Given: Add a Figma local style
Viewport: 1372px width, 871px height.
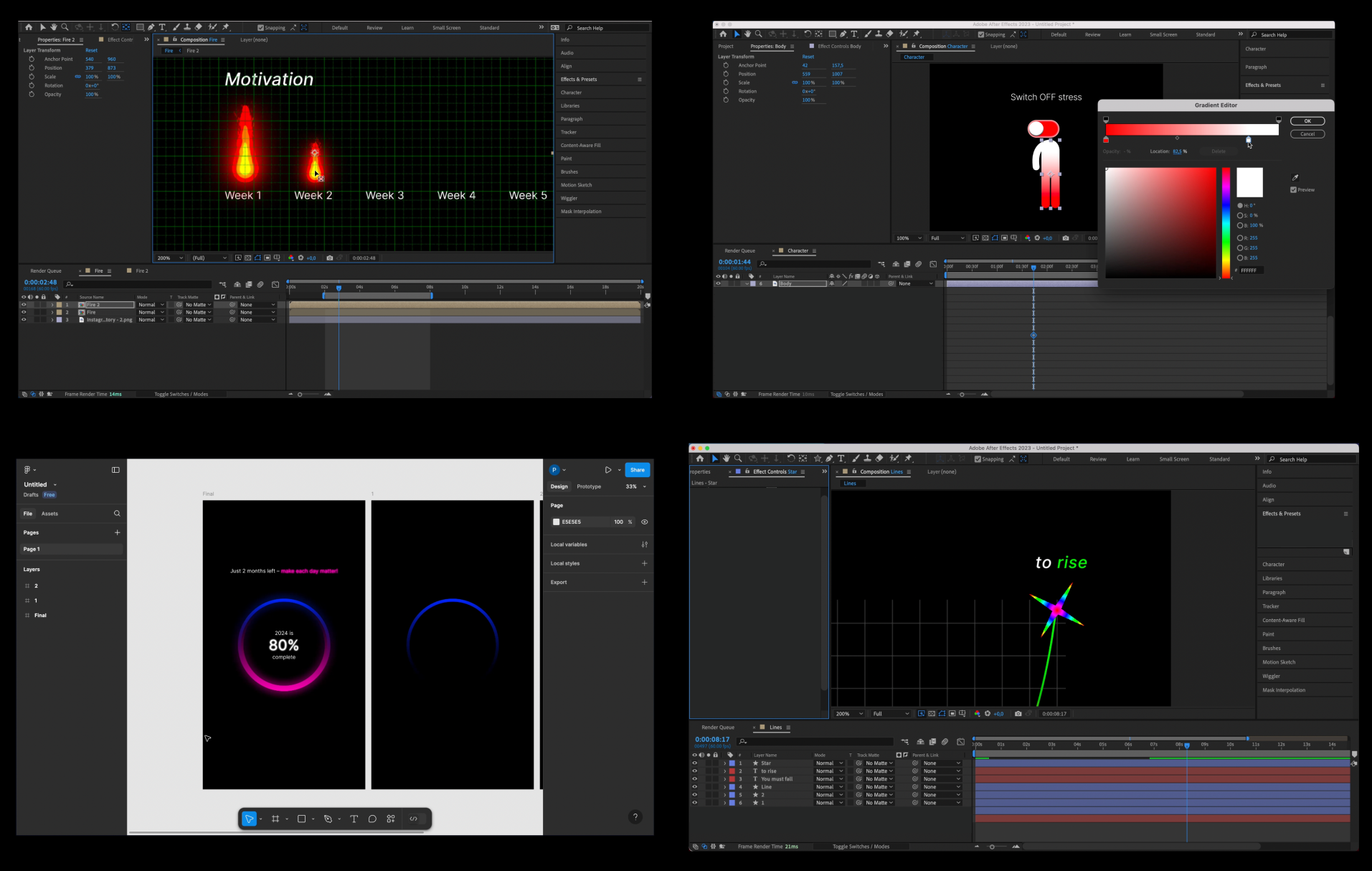Looking at the screenshot, I should tap(644, 563).
